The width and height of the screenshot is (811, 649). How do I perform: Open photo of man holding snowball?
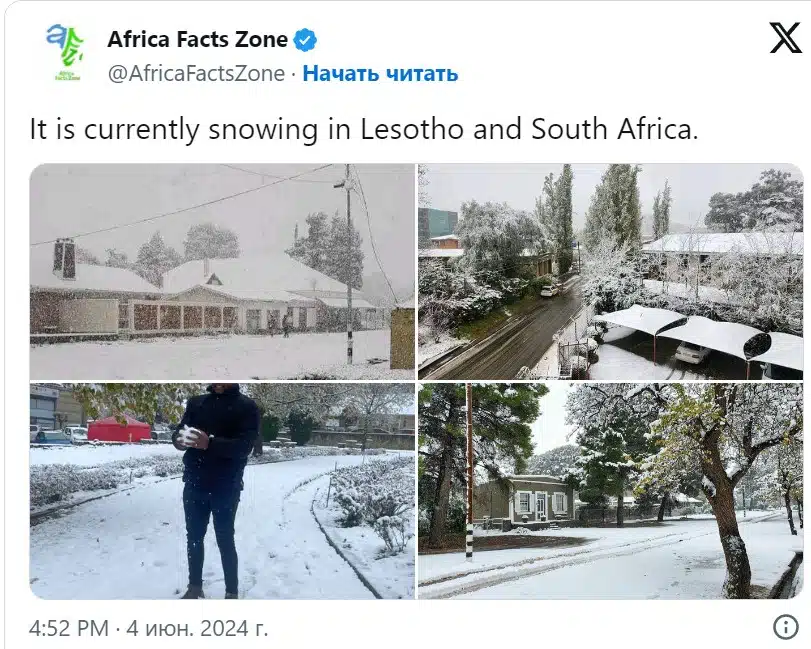(x=222, y=491)
